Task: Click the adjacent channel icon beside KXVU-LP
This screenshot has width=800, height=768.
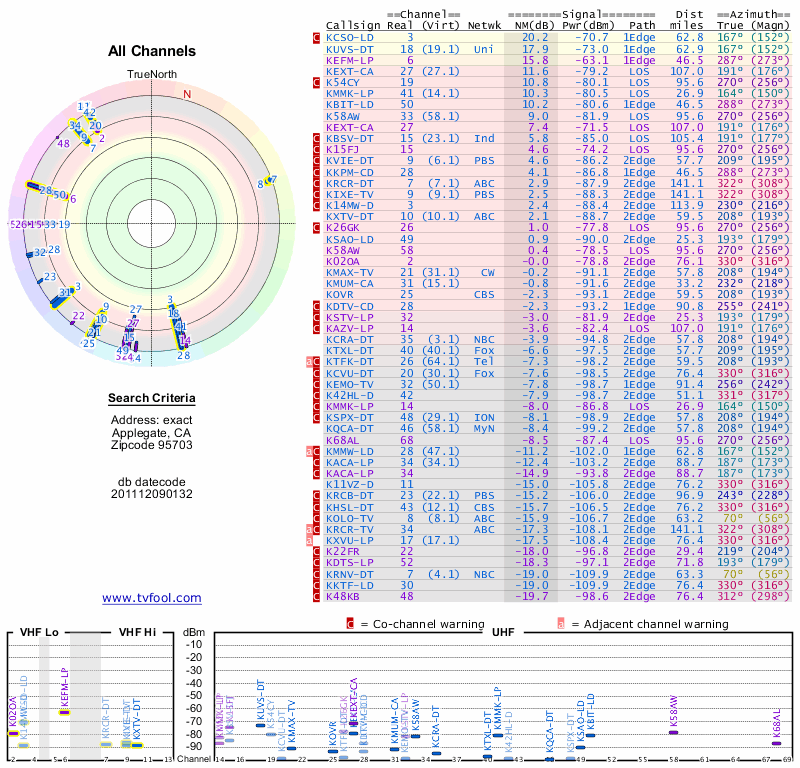Action: pos(310,539)
